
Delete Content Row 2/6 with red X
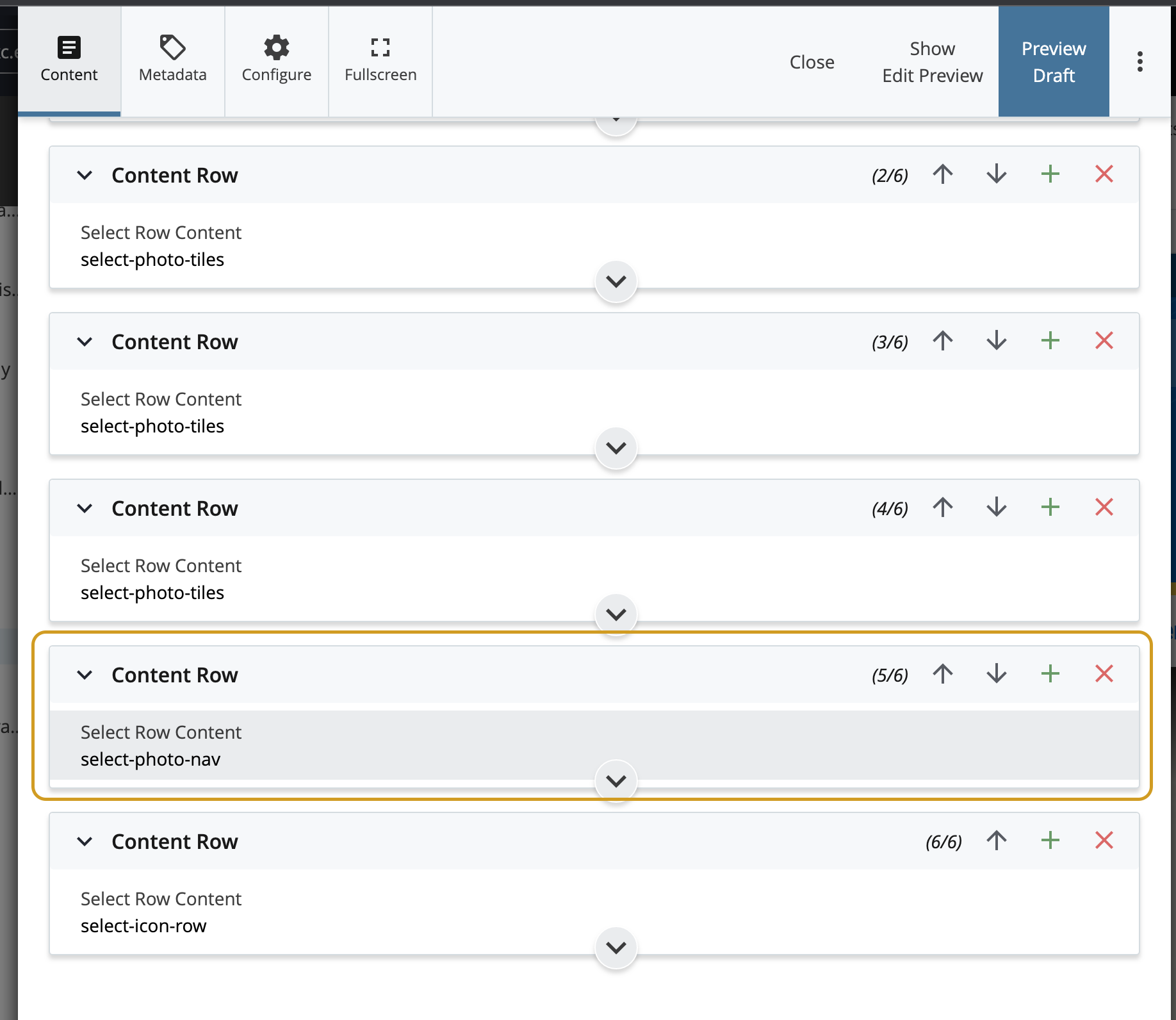tap(1104, 174)
